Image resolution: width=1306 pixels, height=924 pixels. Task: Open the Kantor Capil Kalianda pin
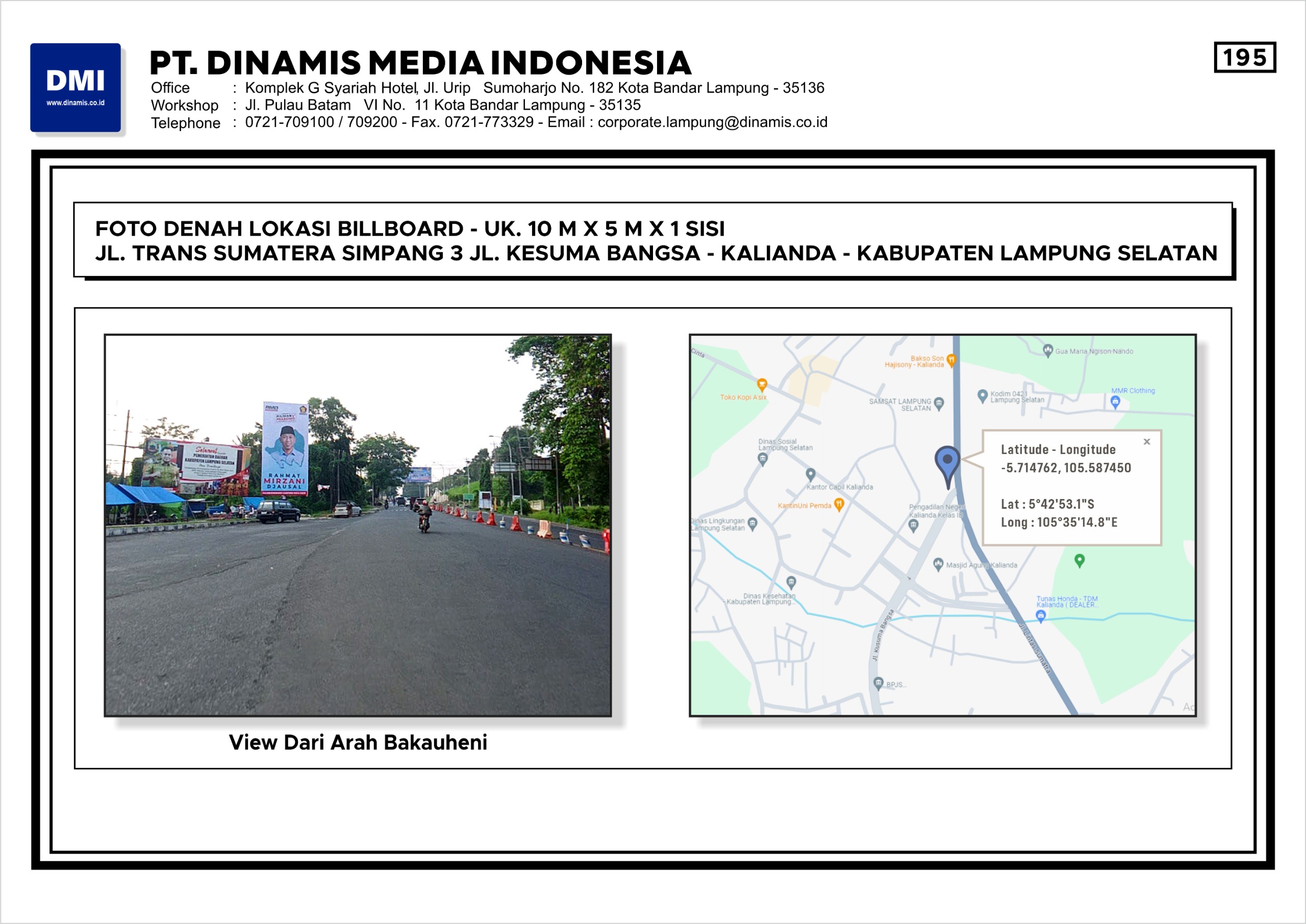click(811, 475)
